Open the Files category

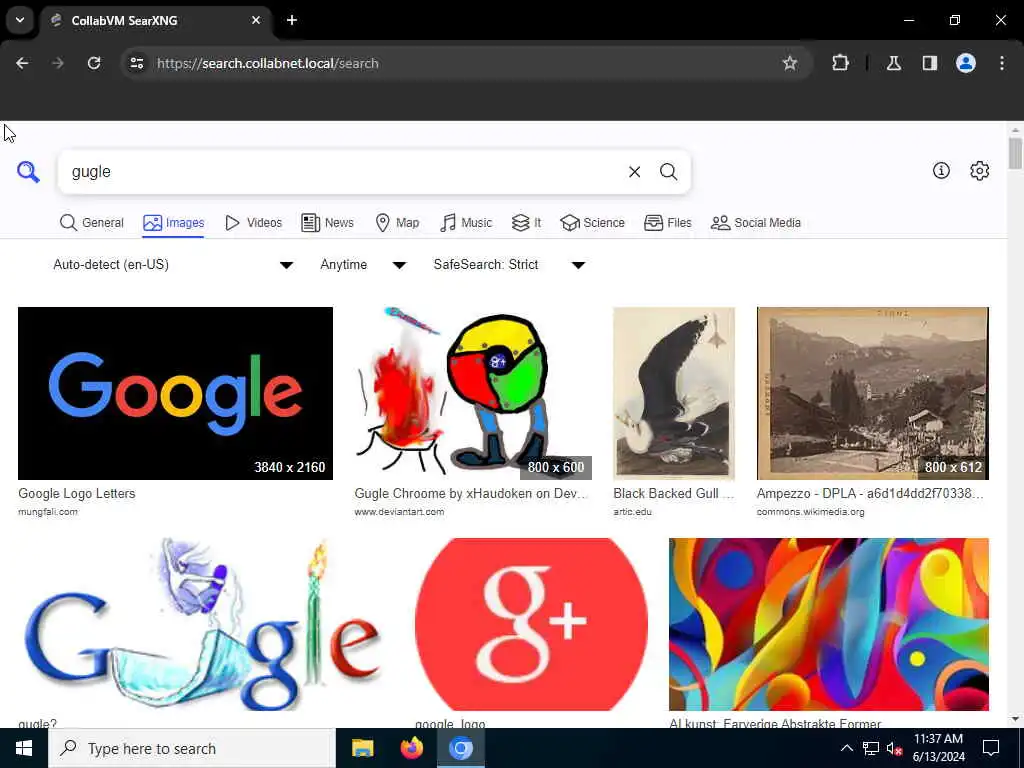[667, 223]
